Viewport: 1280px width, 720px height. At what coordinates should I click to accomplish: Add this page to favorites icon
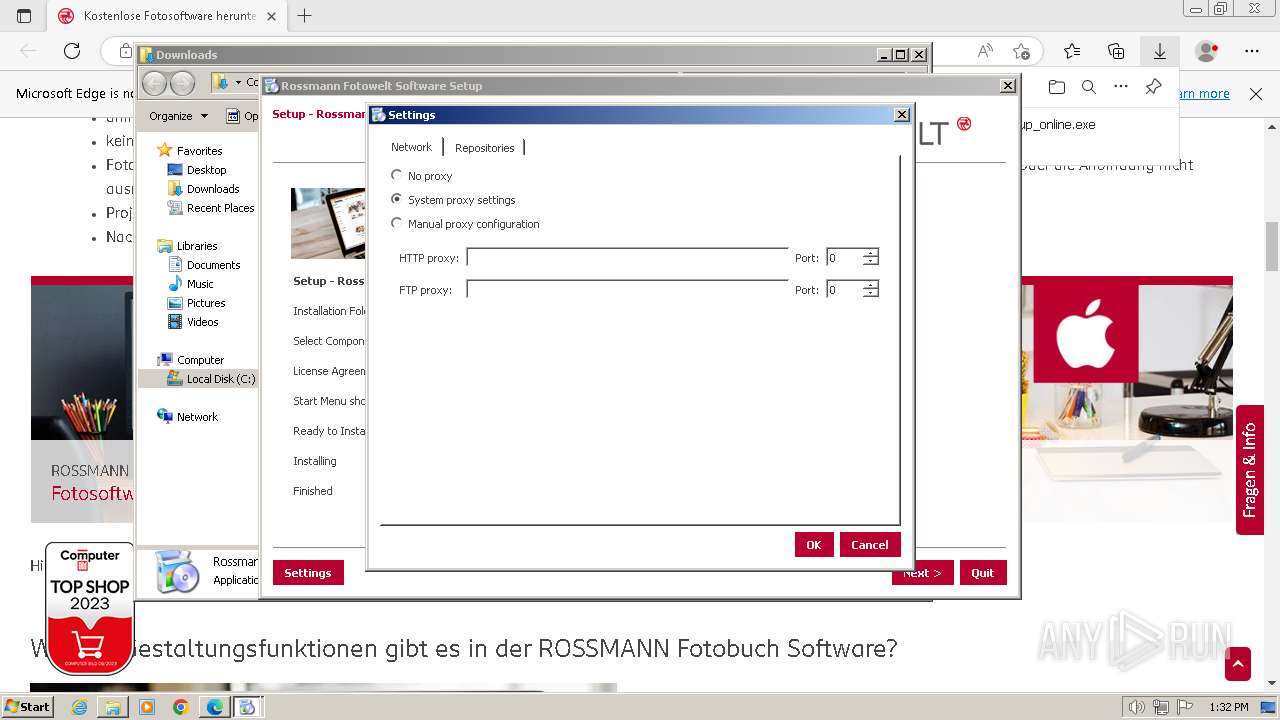(1021, 51)
